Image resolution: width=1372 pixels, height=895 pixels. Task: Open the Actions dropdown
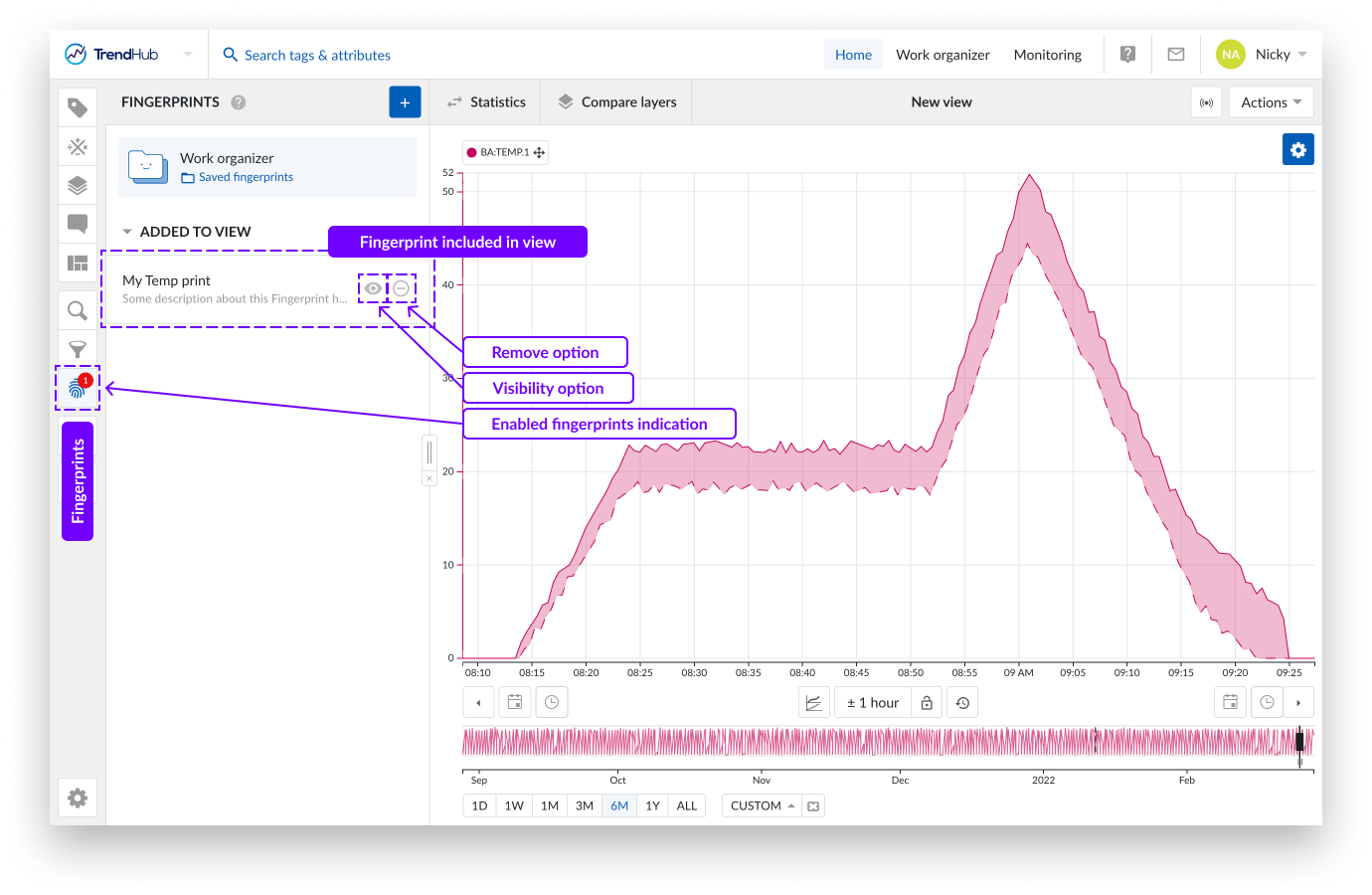1271,102
